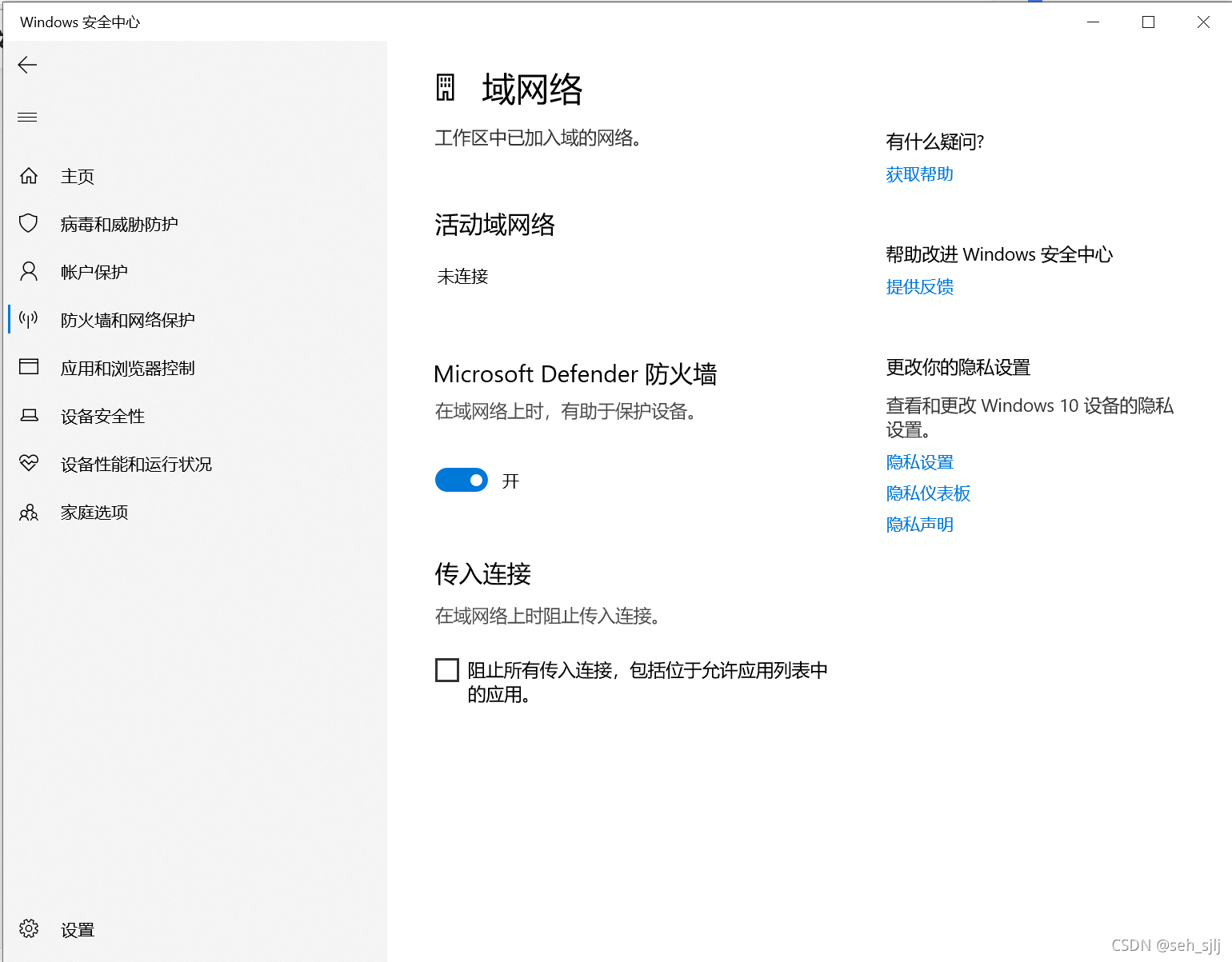Open the 隐私仪表板 link

928,493
